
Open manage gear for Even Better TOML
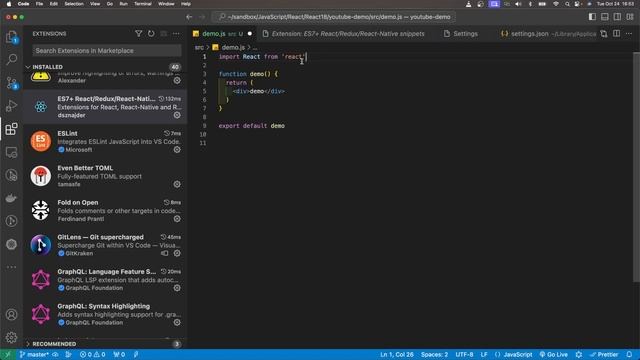tap(177, 184)
